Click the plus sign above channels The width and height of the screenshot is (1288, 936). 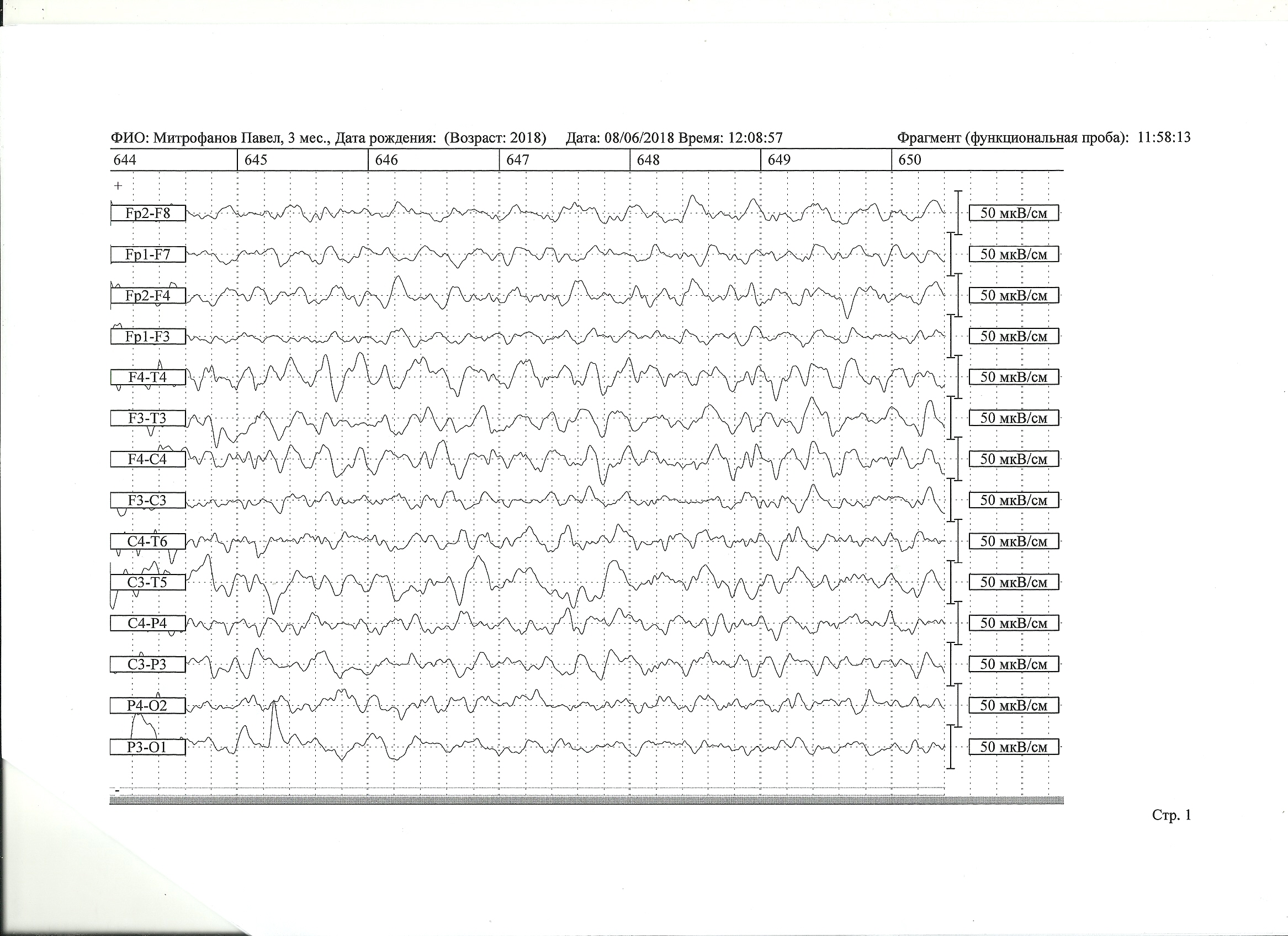pyautogui.click(x=118, y=185)
